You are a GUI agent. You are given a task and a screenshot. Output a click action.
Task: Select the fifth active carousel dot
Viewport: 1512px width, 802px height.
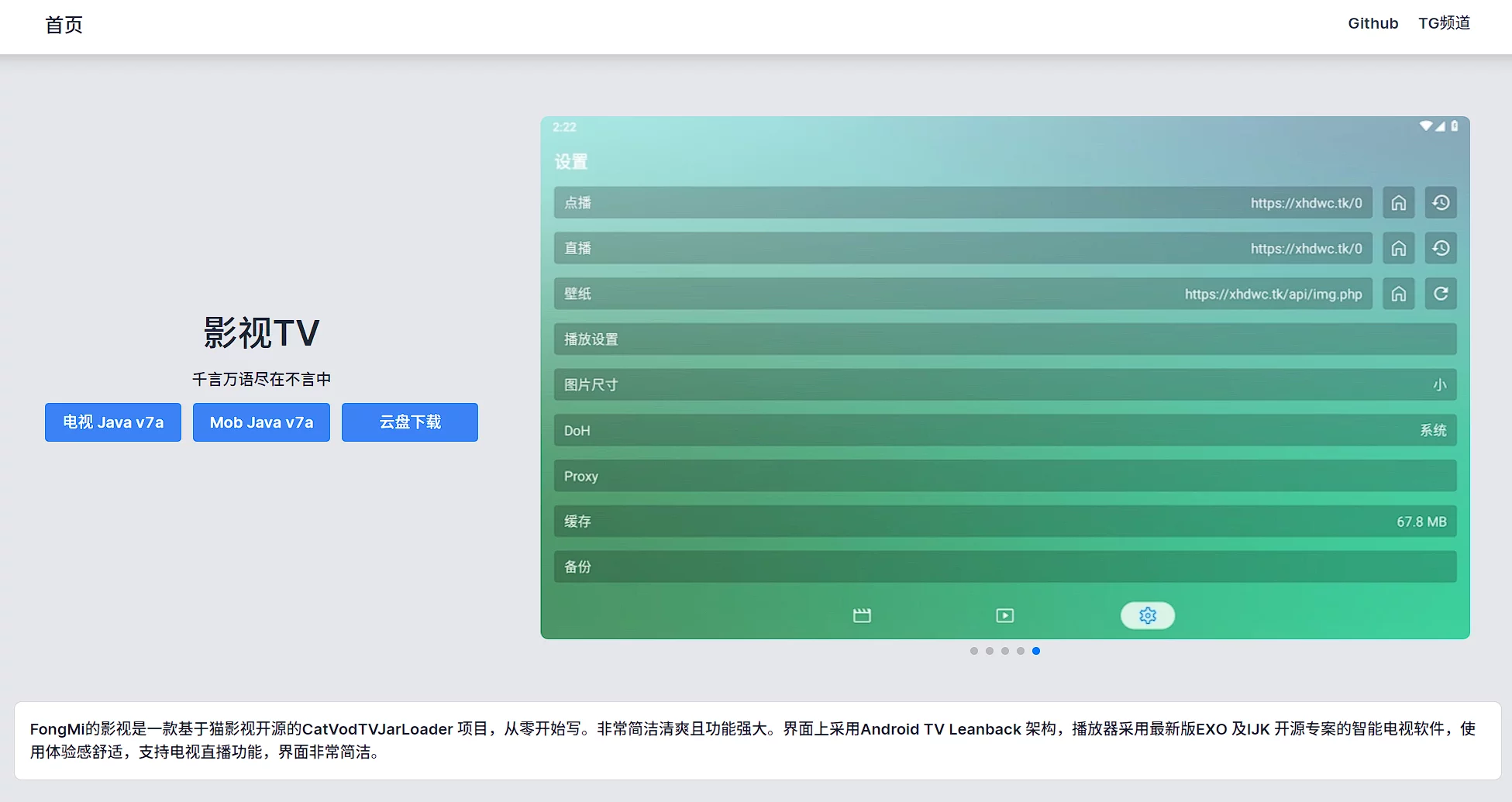point(1036,651)
